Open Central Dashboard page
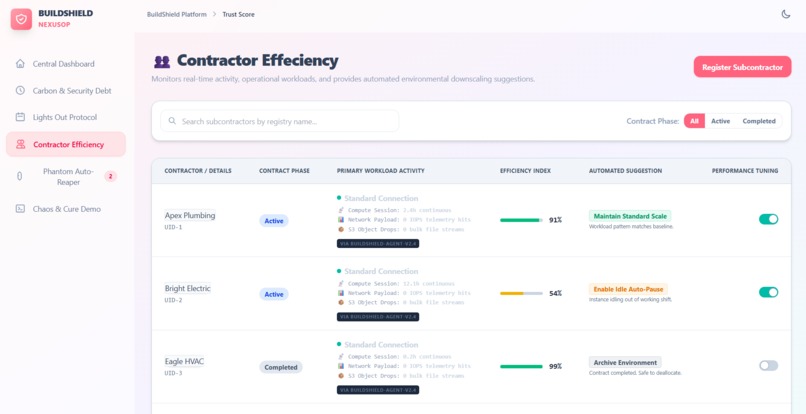 point(66,64)
